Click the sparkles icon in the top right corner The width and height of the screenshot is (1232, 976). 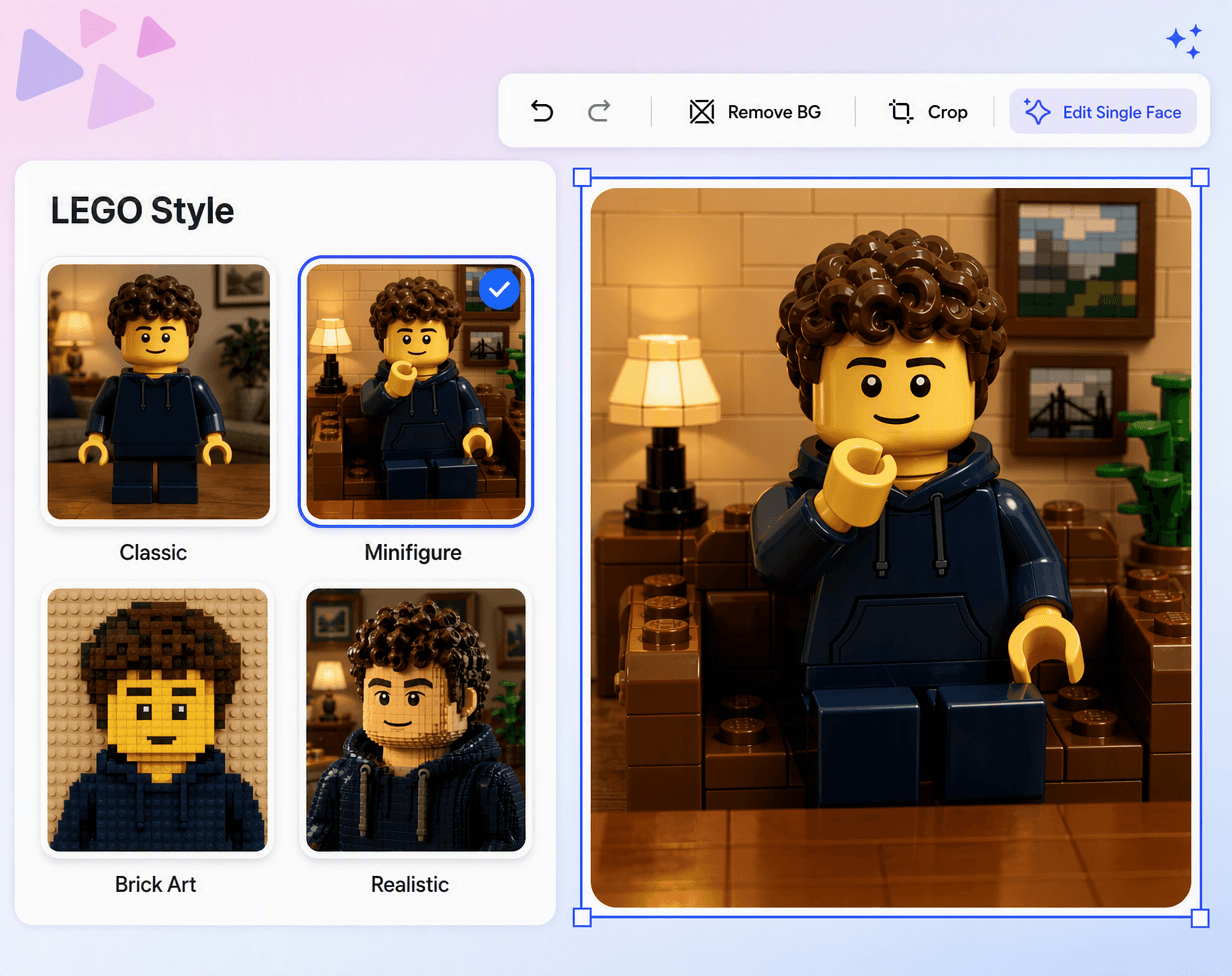point(1185,41)
